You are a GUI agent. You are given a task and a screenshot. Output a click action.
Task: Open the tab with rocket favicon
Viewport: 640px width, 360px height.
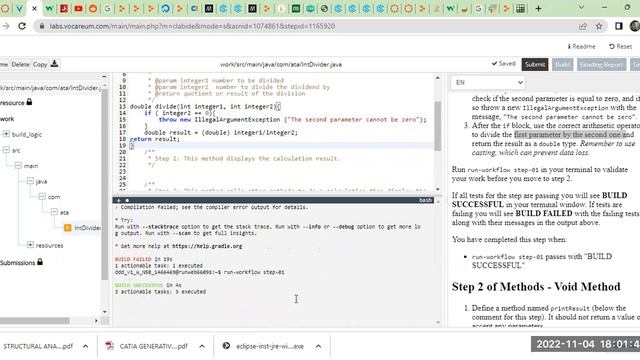(493, 8)
